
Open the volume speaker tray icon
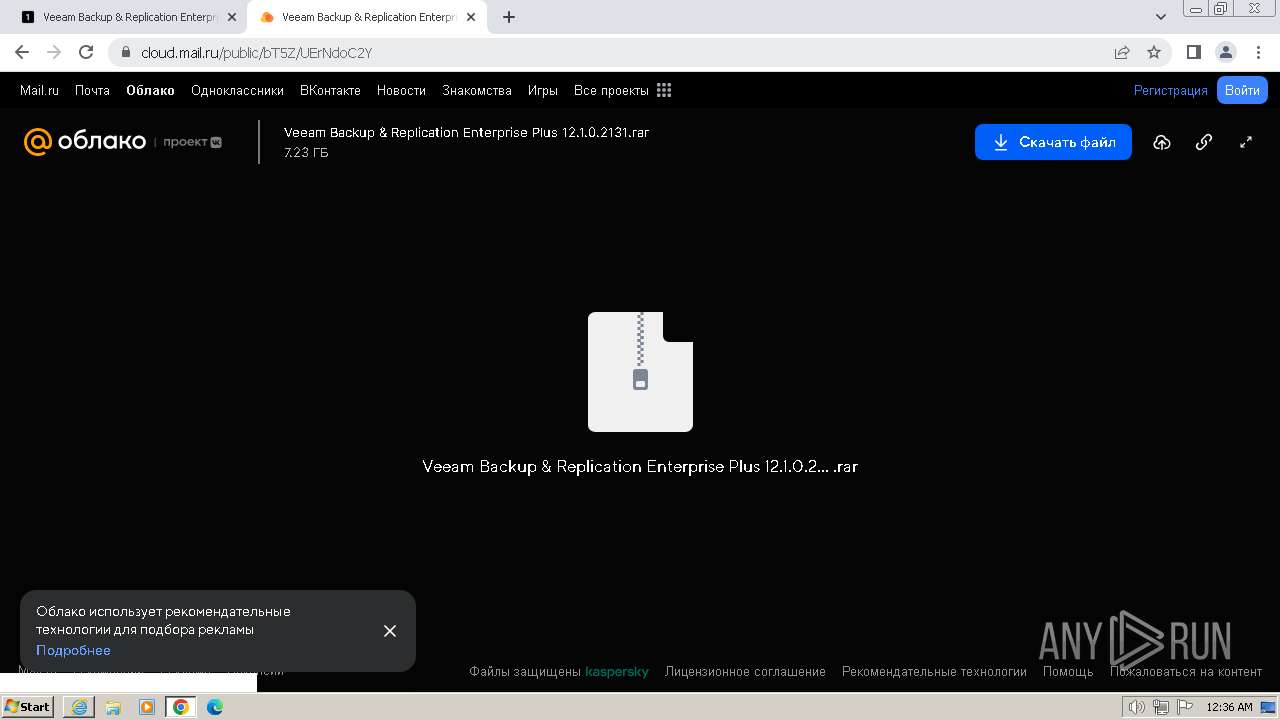tap(1137, 707)
